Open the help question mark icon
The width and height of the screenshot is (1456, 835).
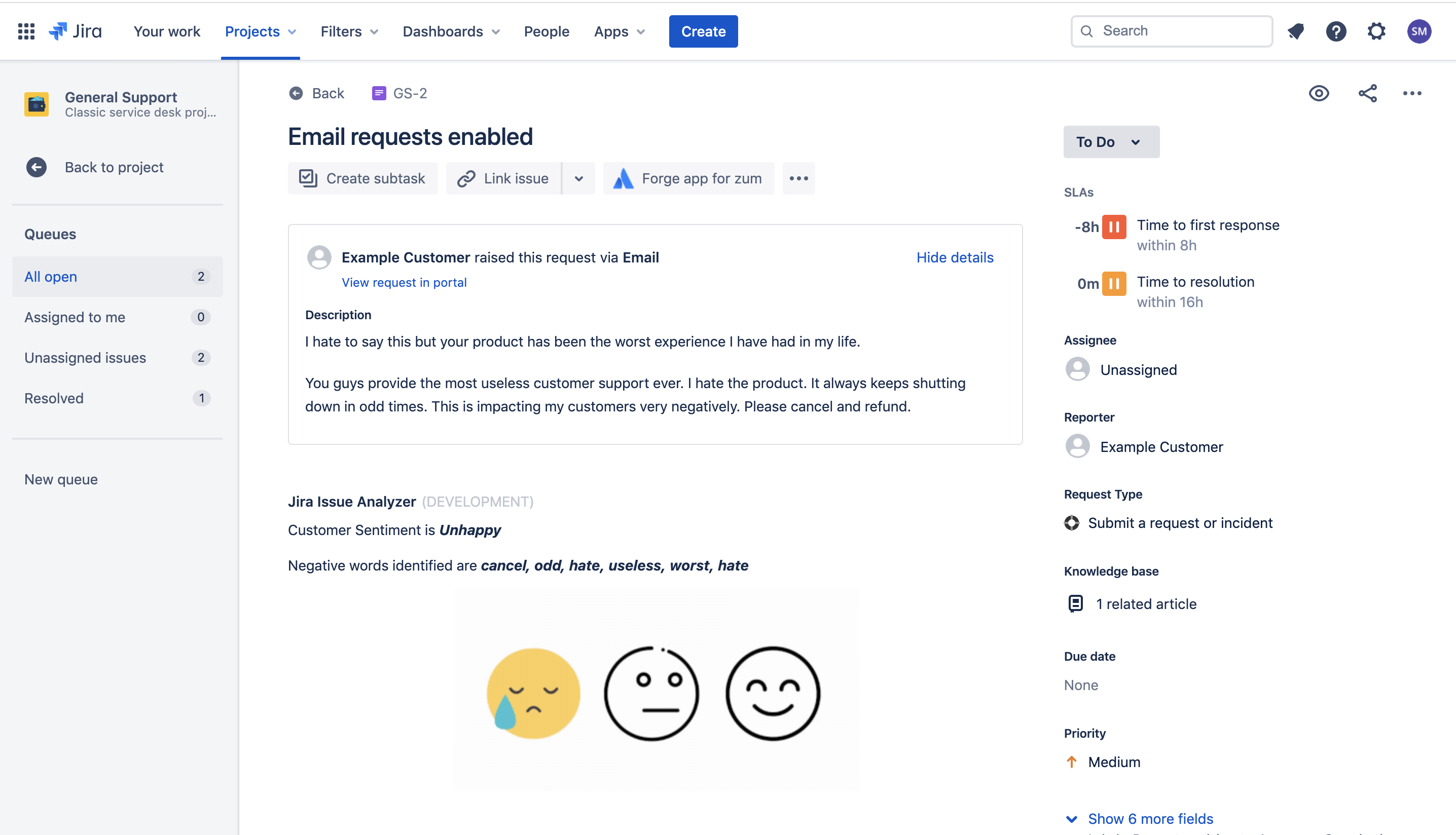click(x=1335, y=31)
